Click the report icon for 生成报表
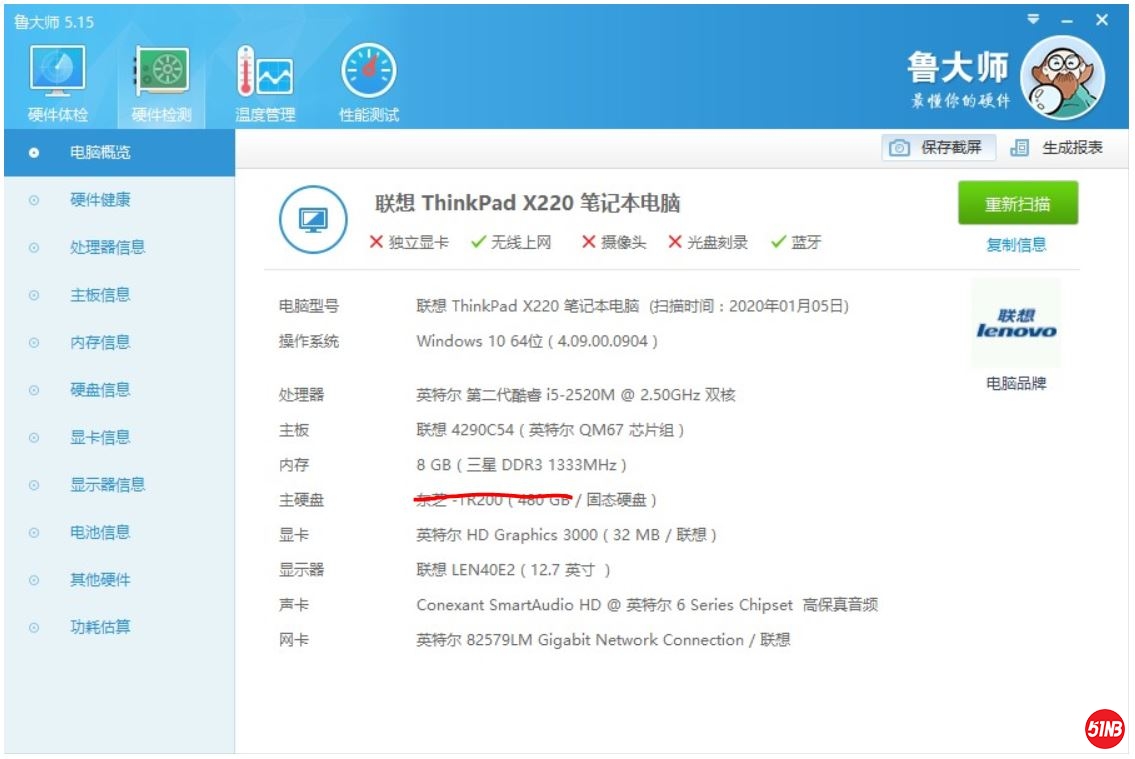This screenshot has height=759, width=1135. point(1019,148)
